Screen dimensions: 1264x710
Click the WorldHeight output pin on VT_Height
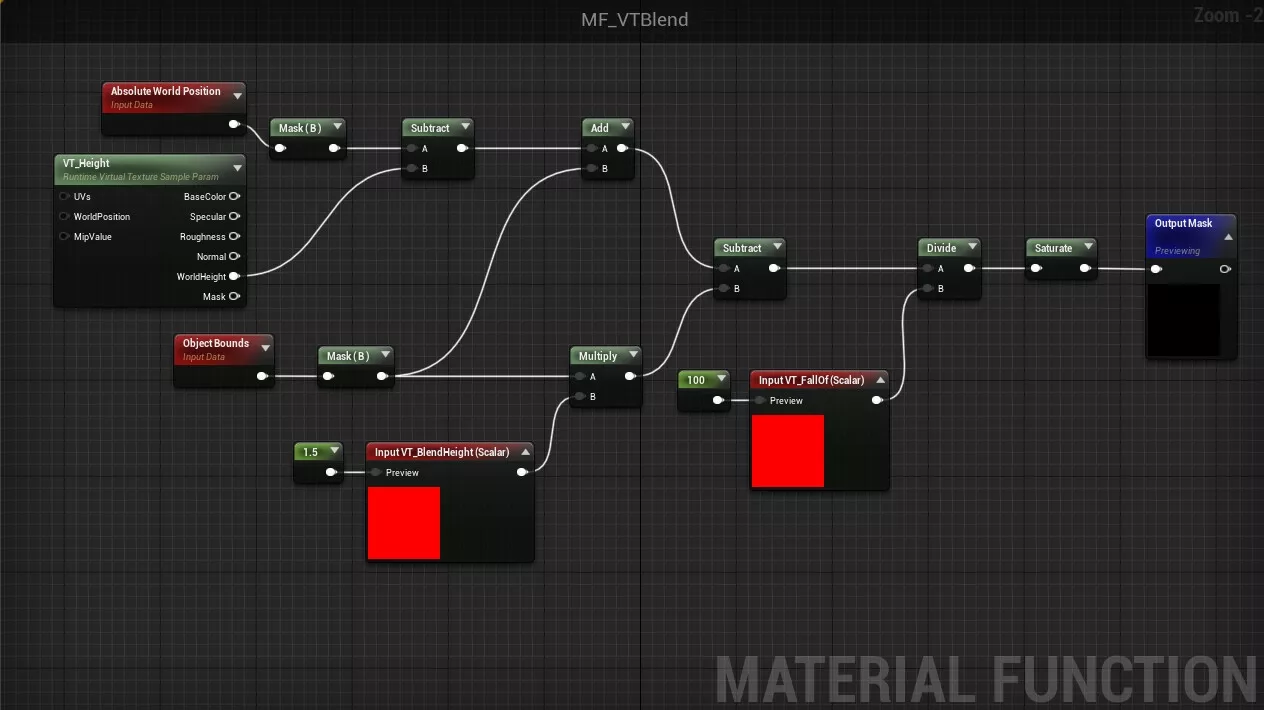click(x=234, y=277)
